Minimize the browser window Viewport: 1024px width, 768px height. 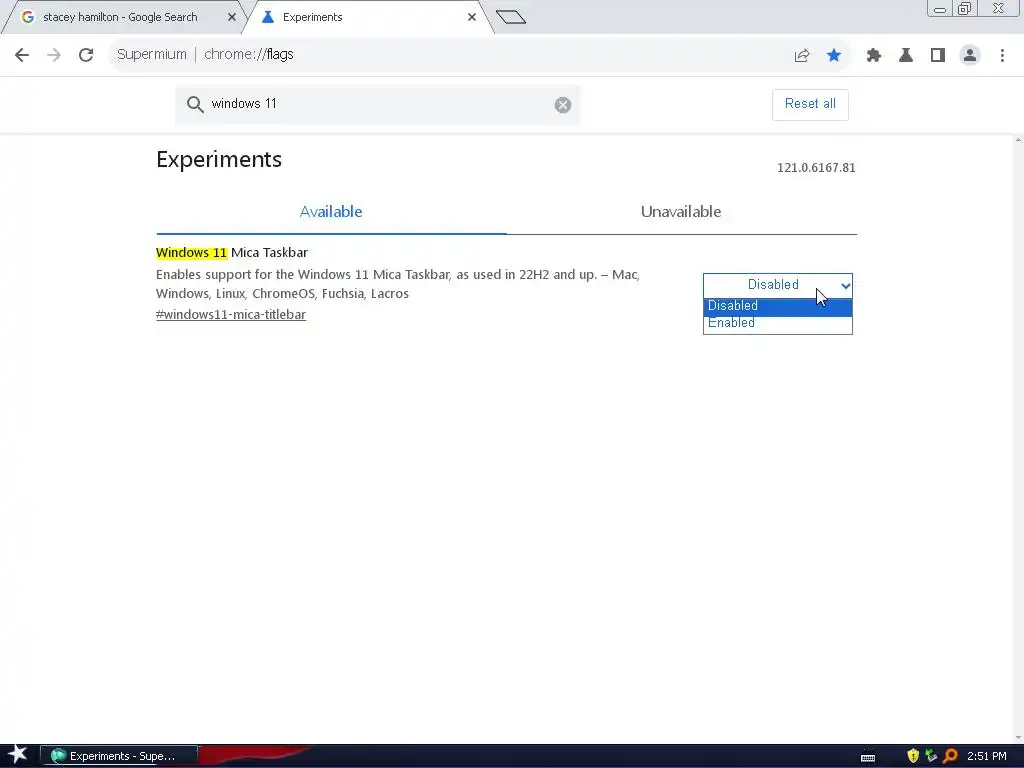pyautogui.click(x=940, y=8)
